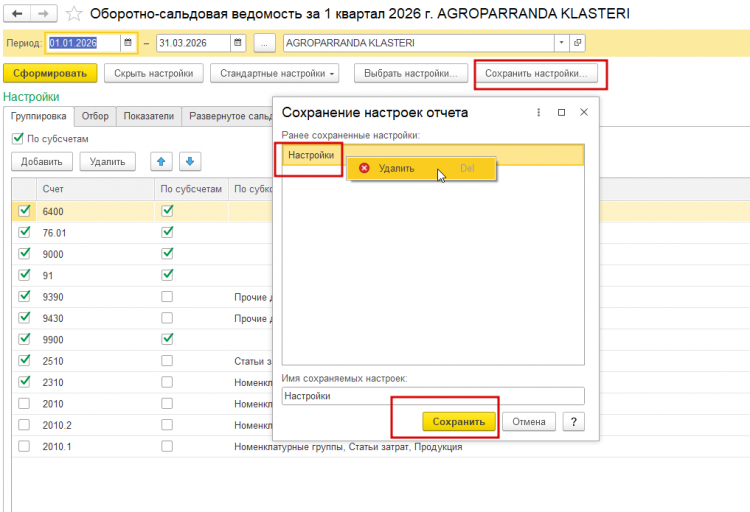Click the organization field AGROPARRANDA KLASTERI

419,43
